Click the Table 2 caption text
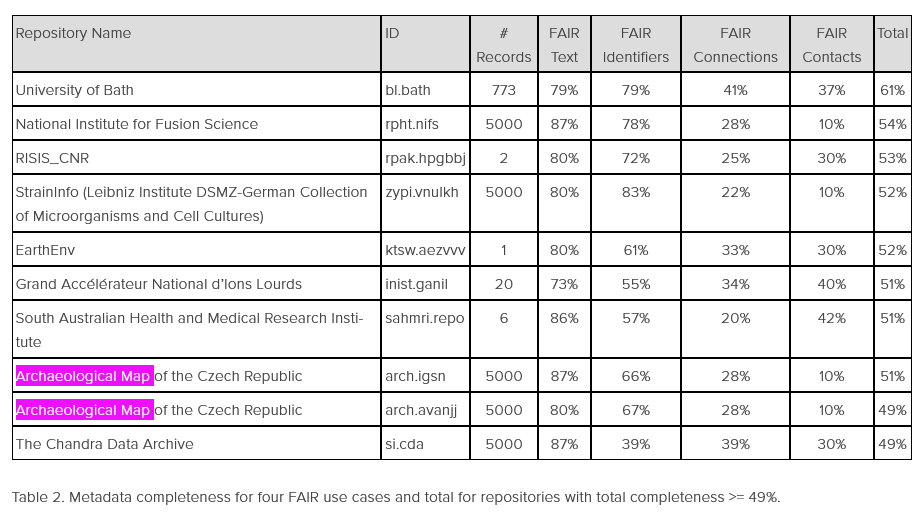The width and height of the screenshot is (923, 520). click(396, 497)
